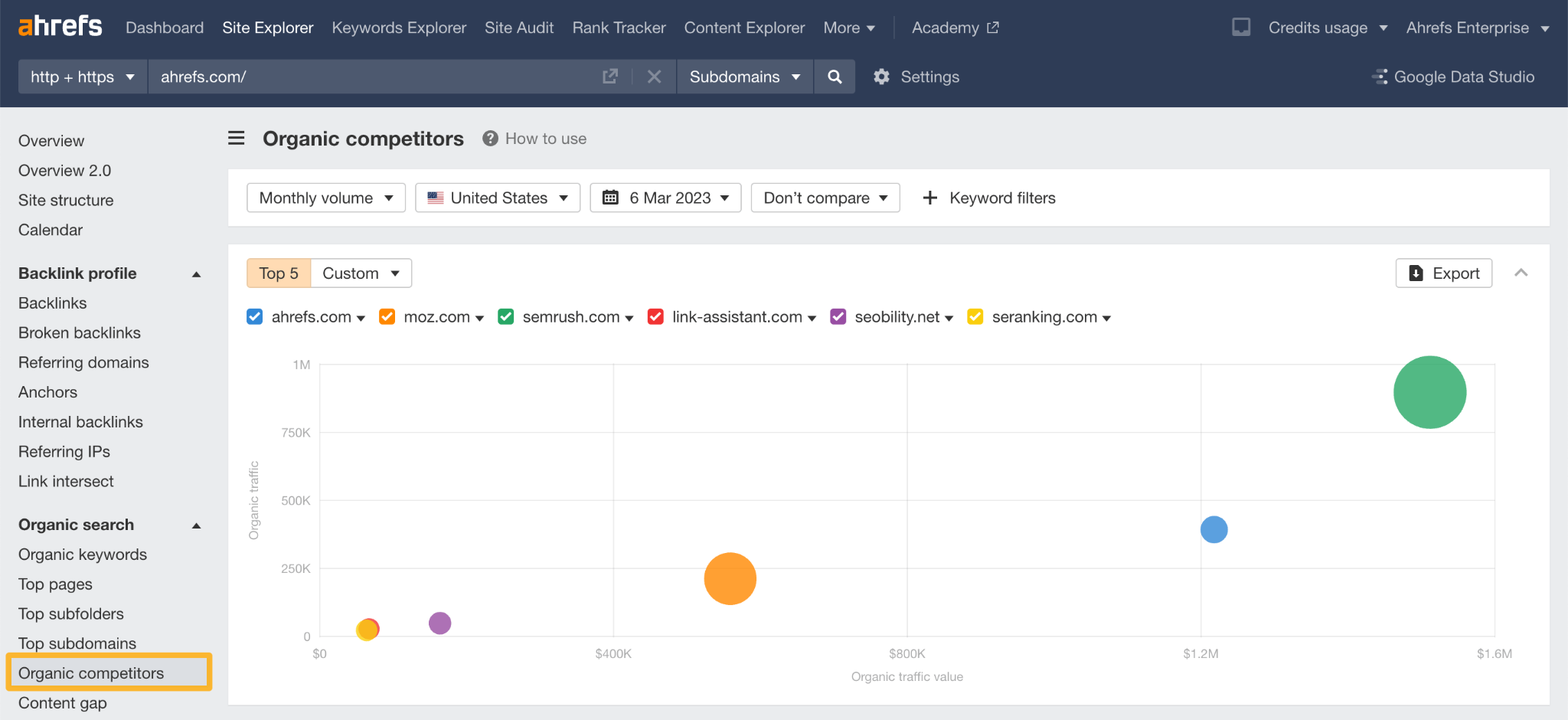1568x720 pixels.
Task: Open the Keywords Explorer menu item
Action: [398, 28]
